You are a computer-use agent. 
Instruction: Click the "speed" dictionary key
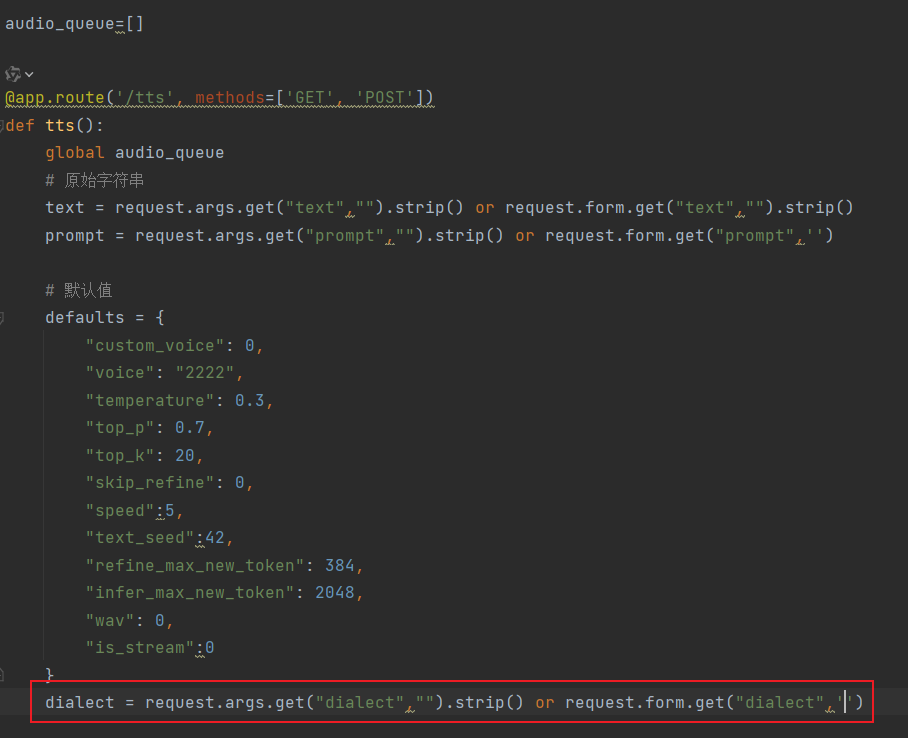[120, 510]
